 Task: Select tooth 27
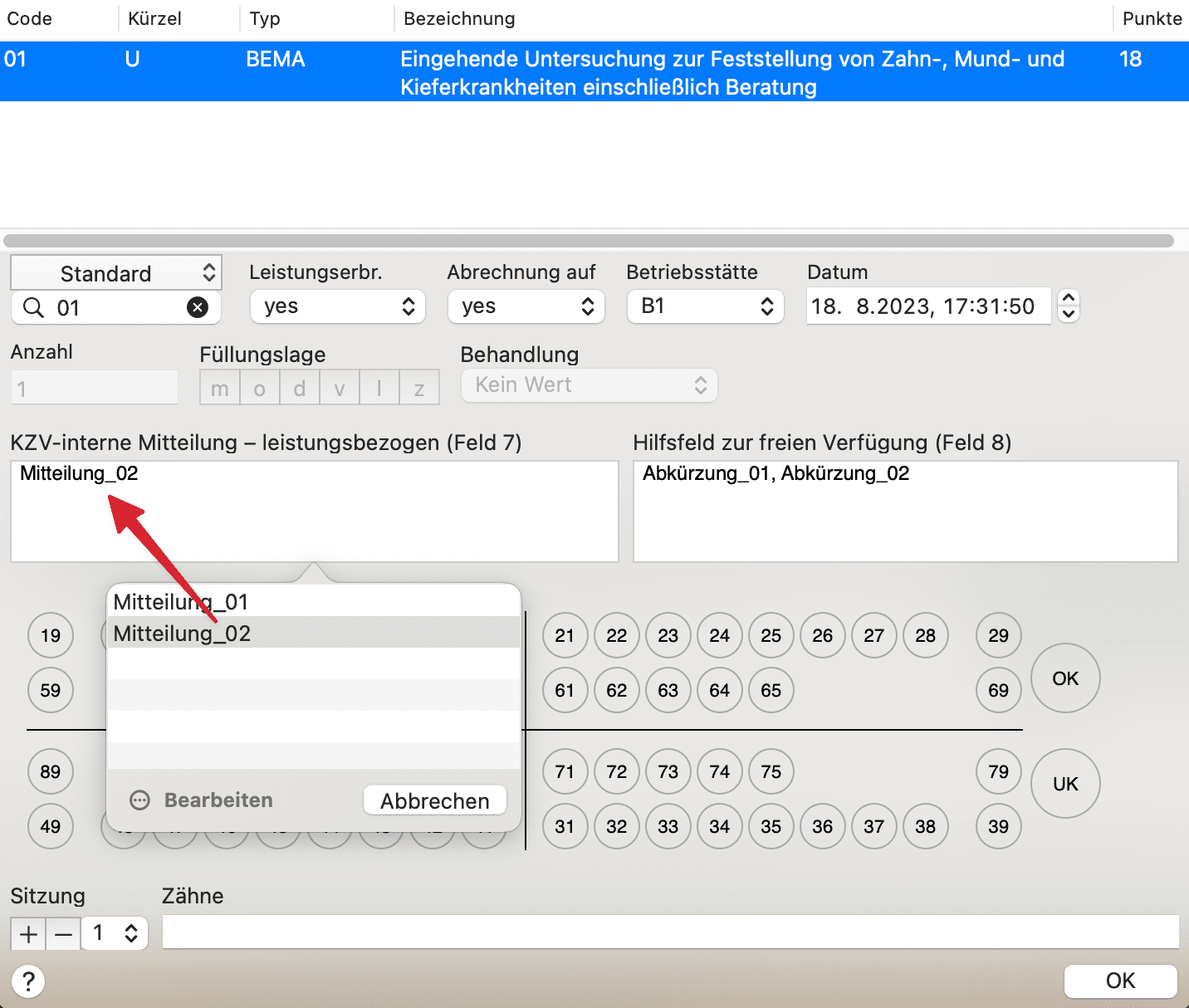pyautogui.click(x=874, y=636)
